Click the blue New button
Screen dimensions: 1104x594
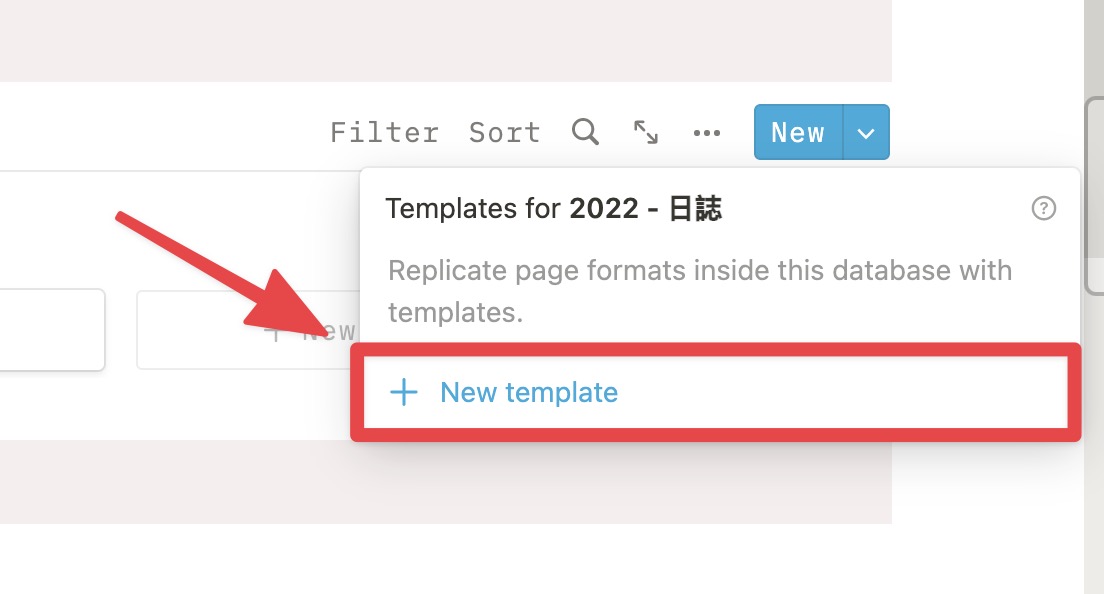click(798, 132)
